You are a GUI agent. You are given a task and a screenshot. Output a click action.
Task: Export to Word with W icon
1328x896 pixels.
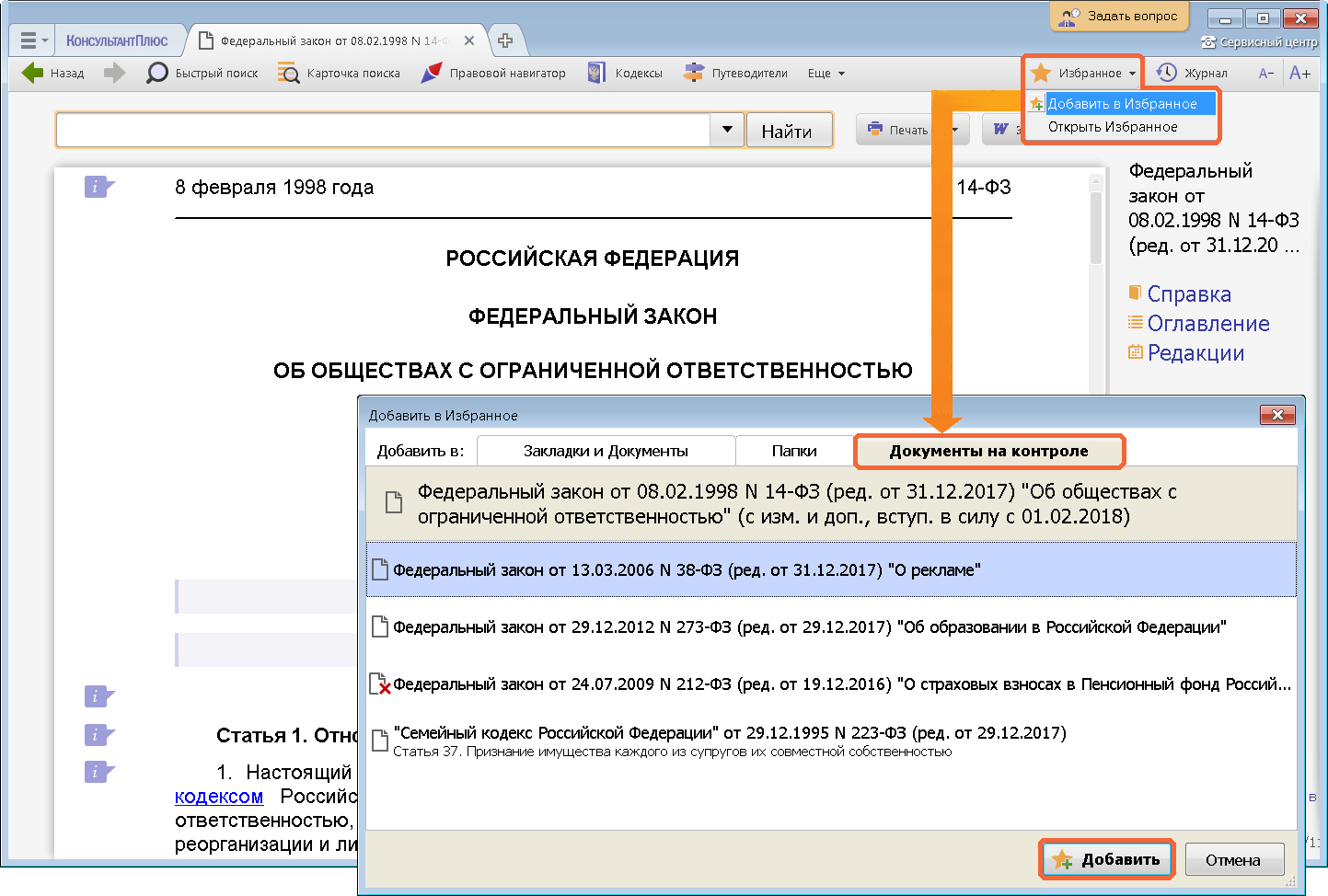pos(1001,130)
